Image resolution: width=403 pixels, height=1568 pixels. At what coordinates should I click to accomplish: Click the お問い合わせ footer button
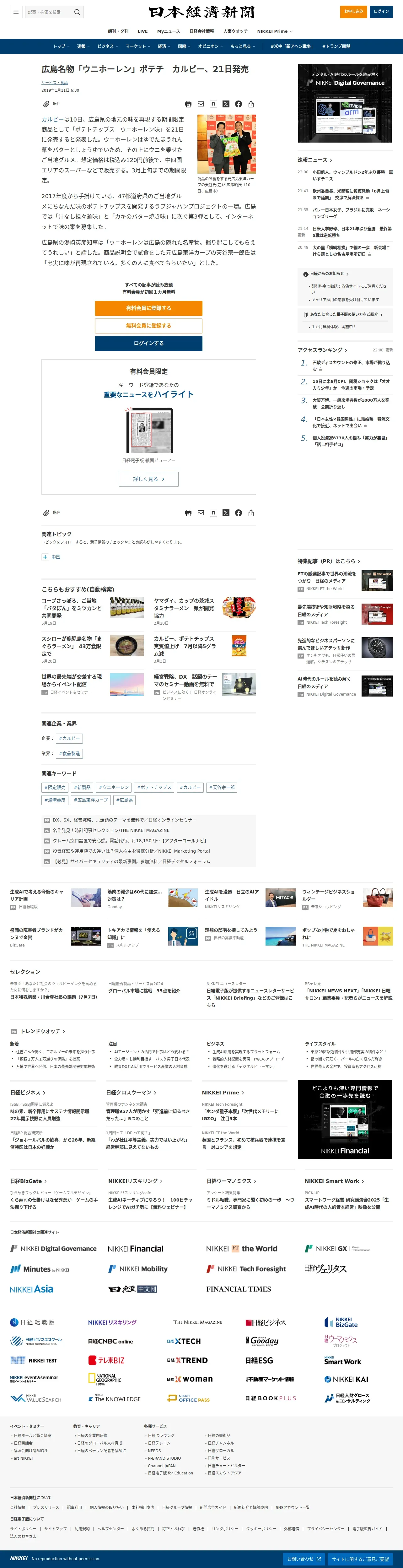pyautogui.click(x=303, y=1559)
